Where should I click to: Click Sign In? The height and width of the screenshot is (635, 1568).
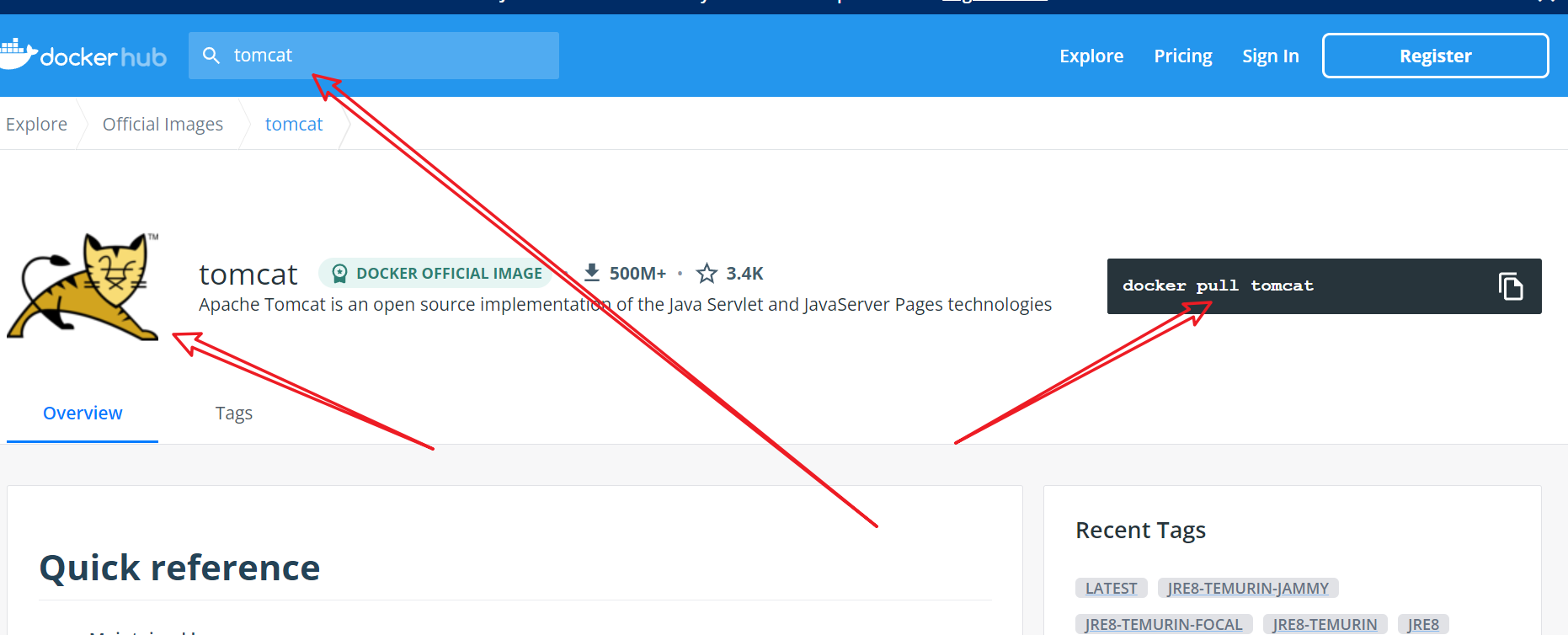coord(1271,56)
